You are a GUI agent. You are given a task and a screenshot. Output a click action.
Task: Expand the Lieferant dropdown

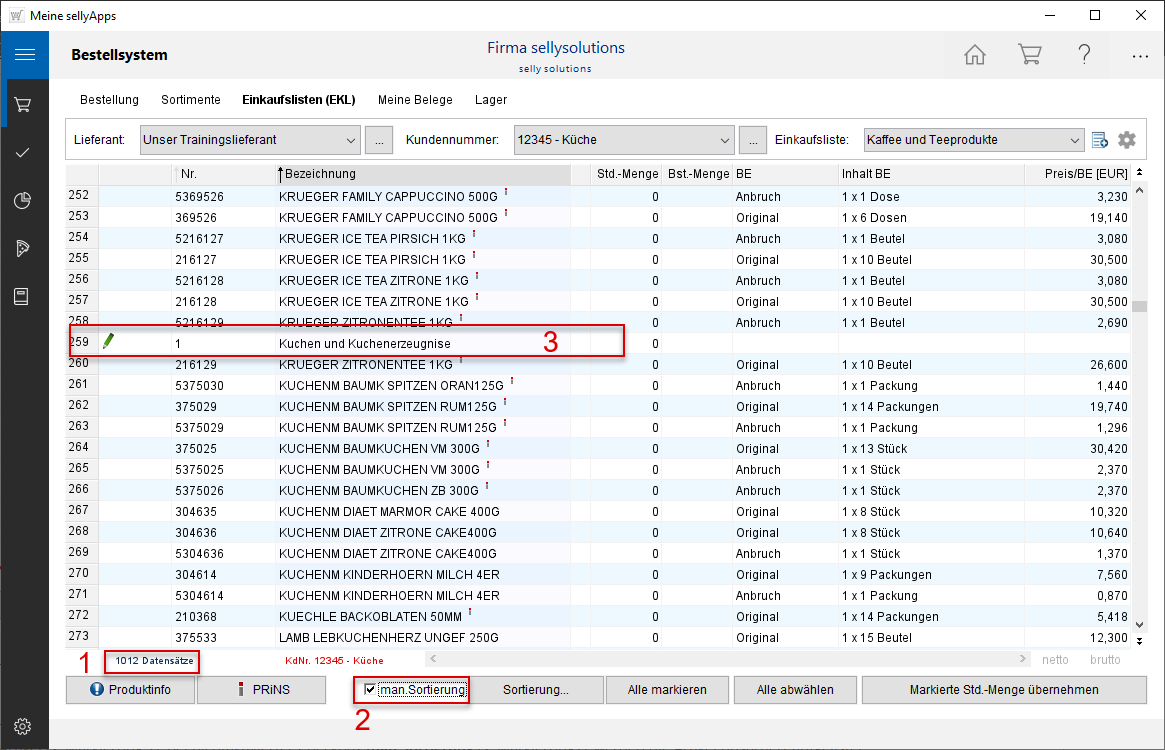349,140
